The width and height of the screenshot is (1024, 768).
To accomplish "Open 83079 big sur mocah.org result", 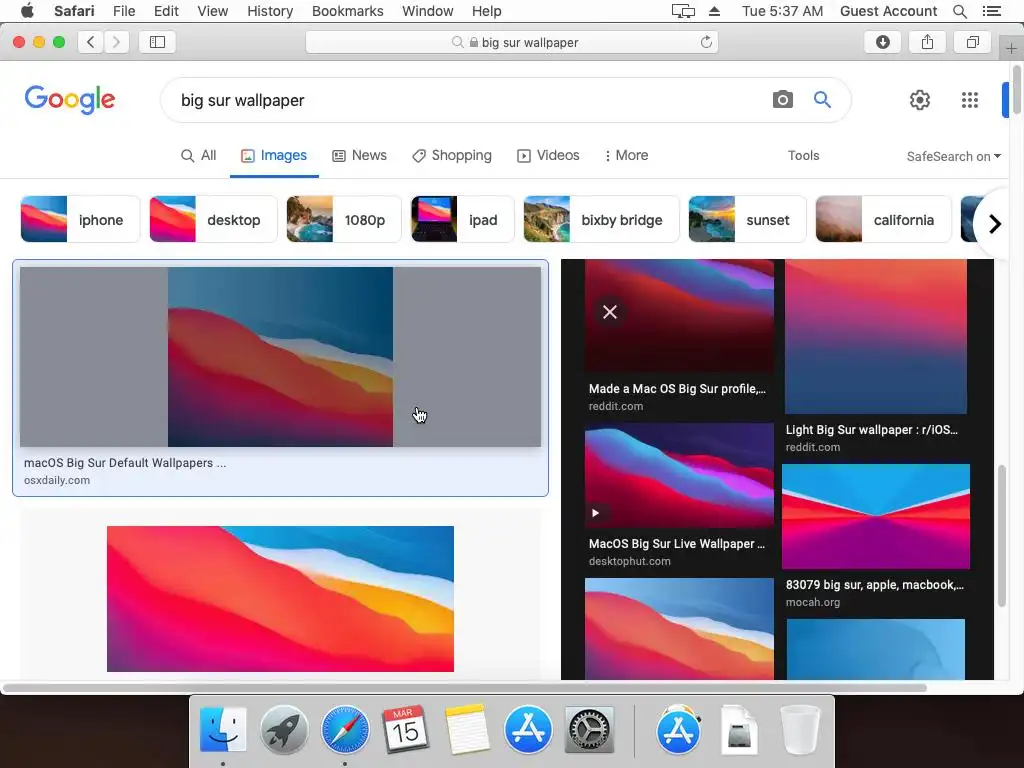I will coord(874,584).
